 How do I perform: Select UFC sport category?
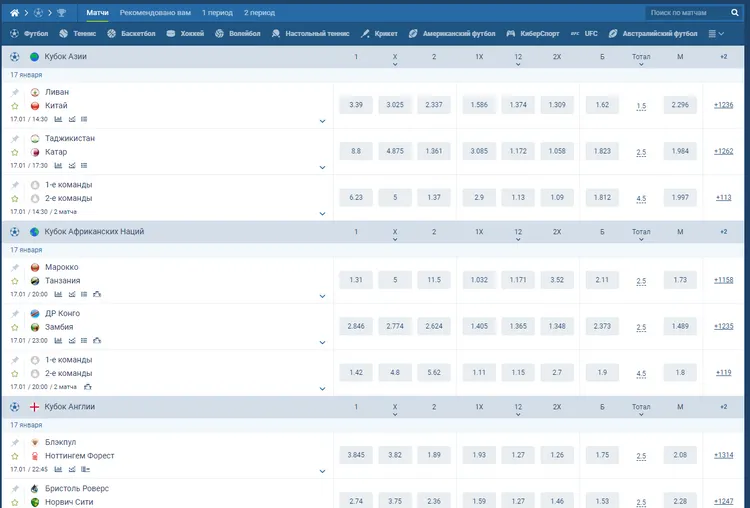click(x=584, y=33)
